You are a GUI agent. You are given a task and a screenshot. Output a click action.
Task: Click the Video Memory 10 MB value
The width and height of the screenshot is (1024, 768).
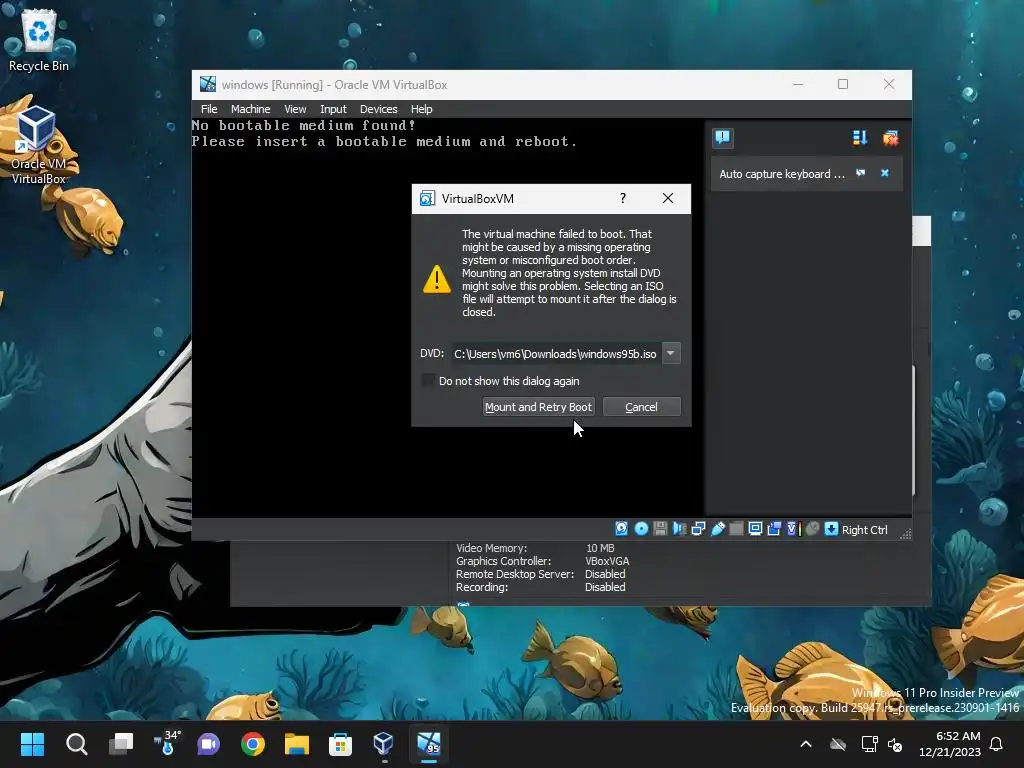click(x=600, y=548)
